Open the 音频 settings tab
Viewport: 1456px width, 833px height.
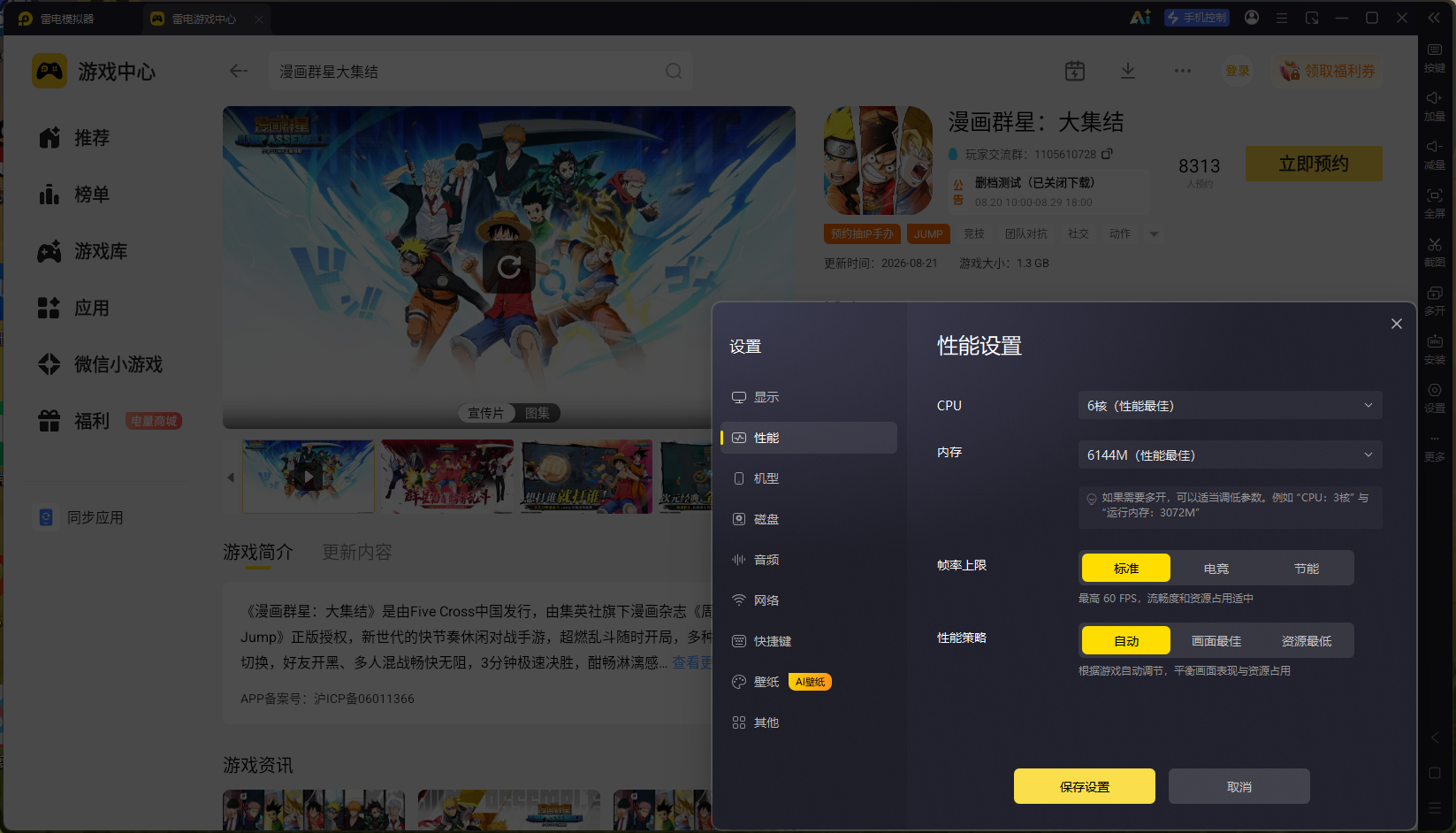809,560
